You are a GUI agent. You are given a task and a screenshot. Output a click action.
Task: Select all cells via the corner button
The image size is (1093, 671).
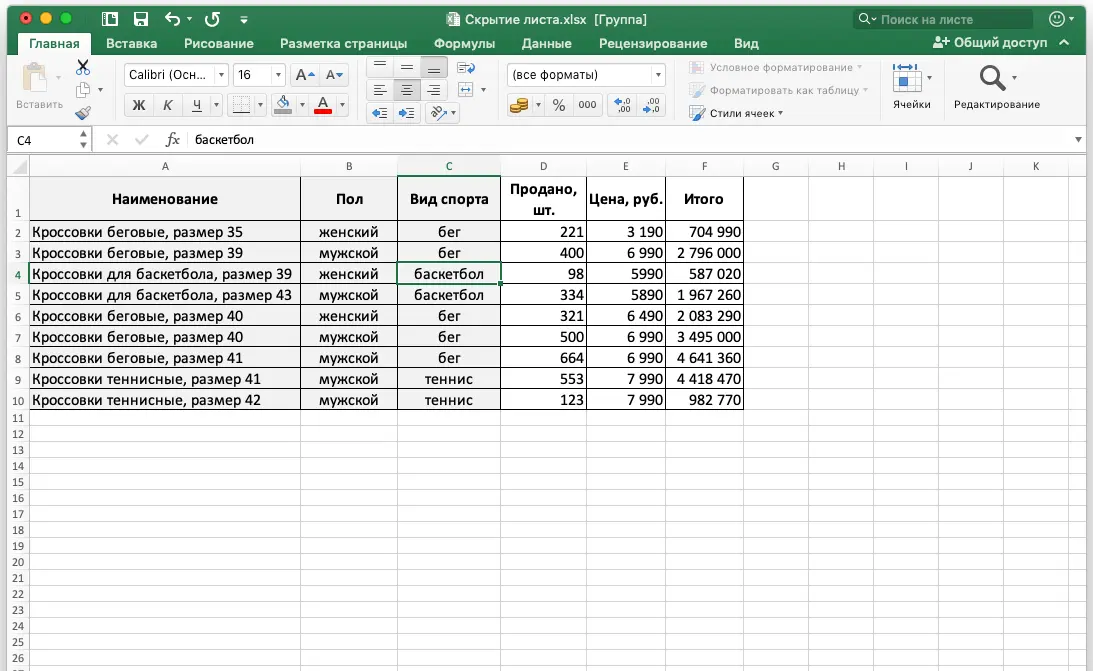[19, 166]
